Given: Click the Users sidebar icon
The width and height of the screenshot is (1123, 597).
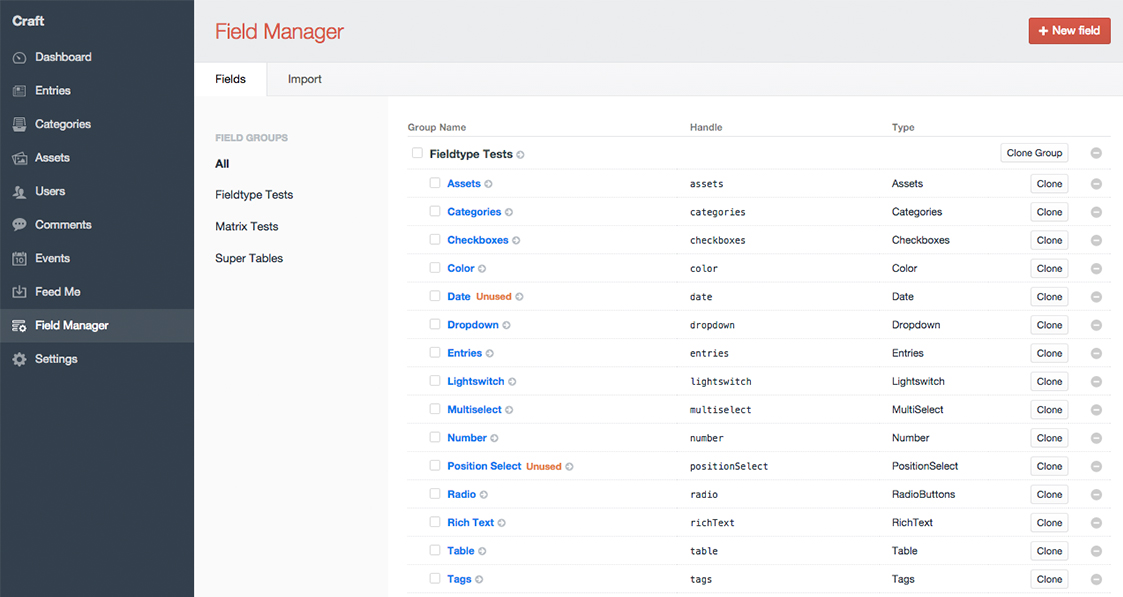Looking at the screenshot, I should (19, 192).
